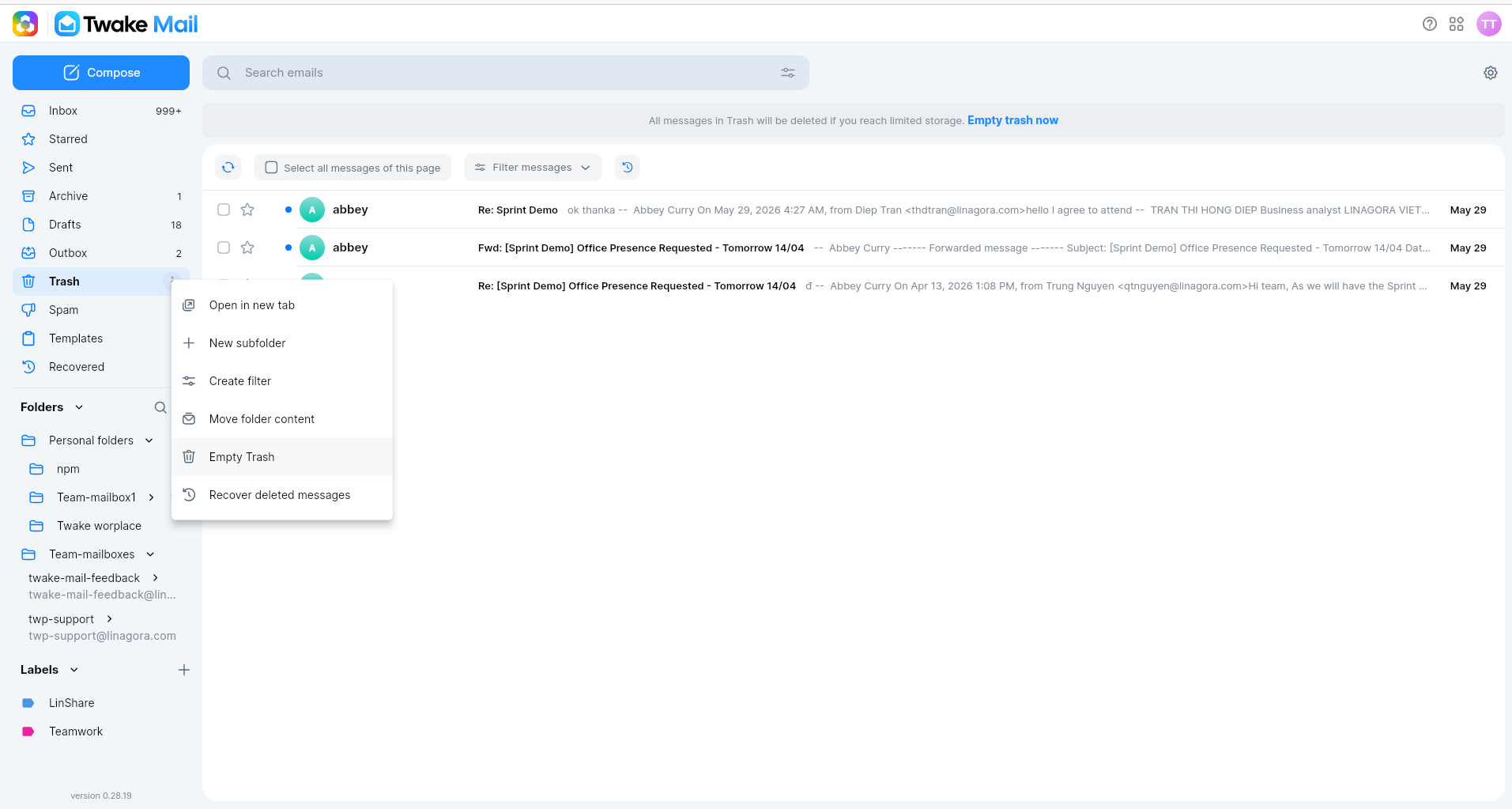This screenshot has height=809, width=1512.
Task: Open the Outbox folder
Action: pos(101,253)
